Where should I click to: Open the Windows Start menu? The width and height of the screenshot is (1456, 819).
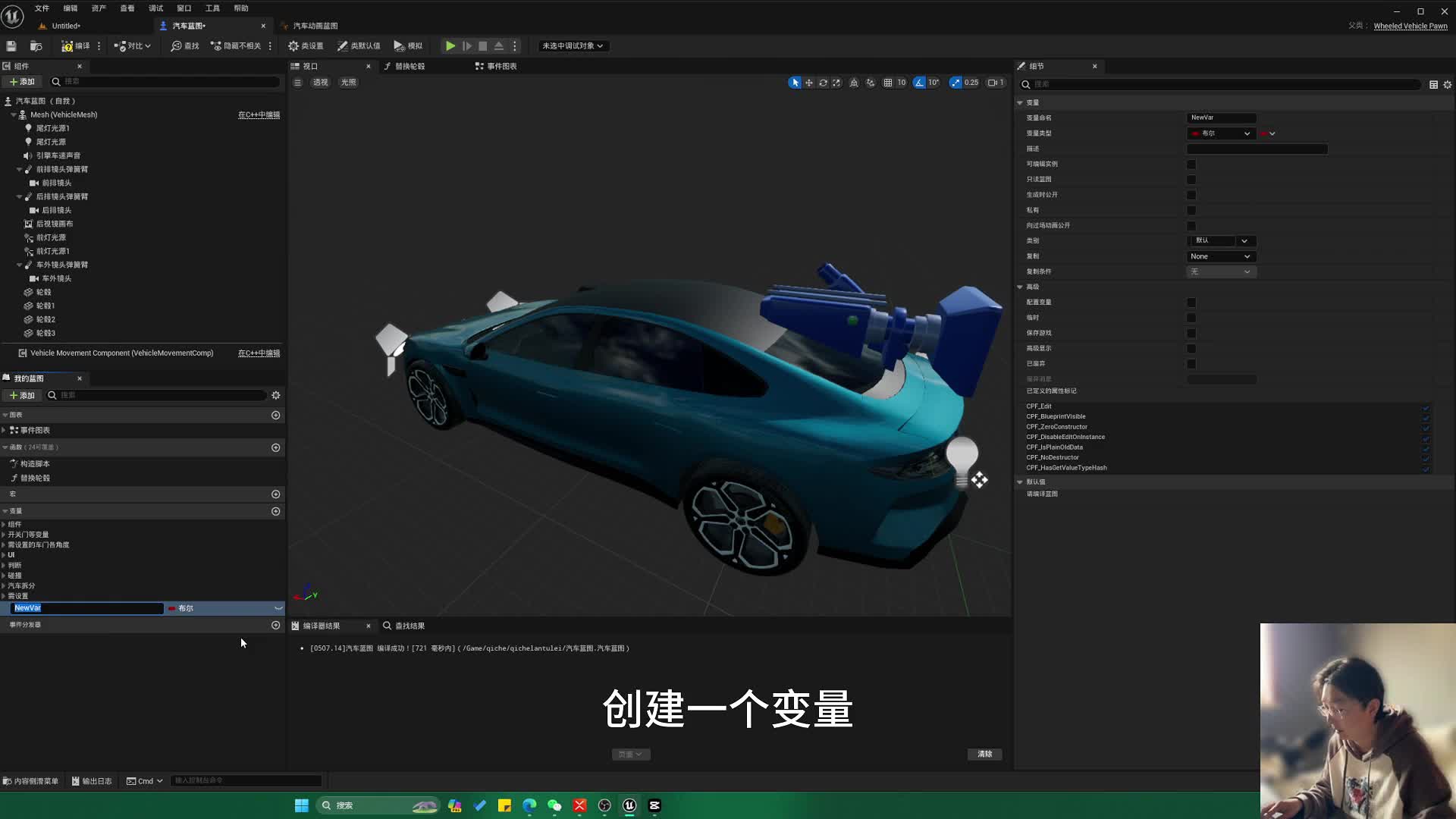tap(302, 805)
